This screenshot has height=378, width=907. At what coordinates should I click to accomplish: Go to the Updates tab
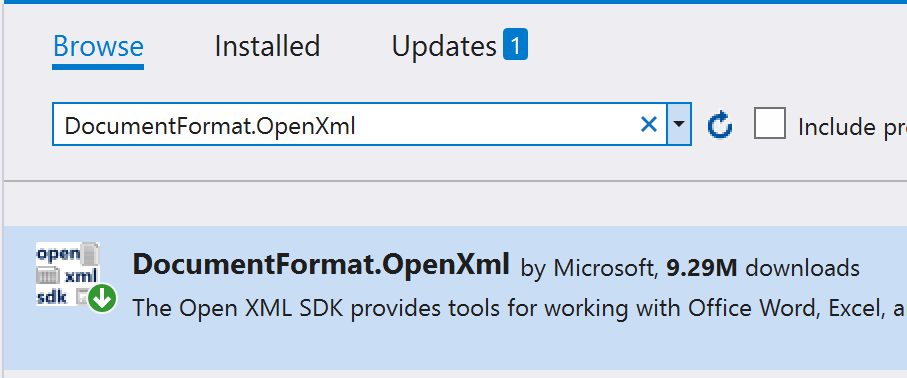pyautogui.click(x=444, y=47)
